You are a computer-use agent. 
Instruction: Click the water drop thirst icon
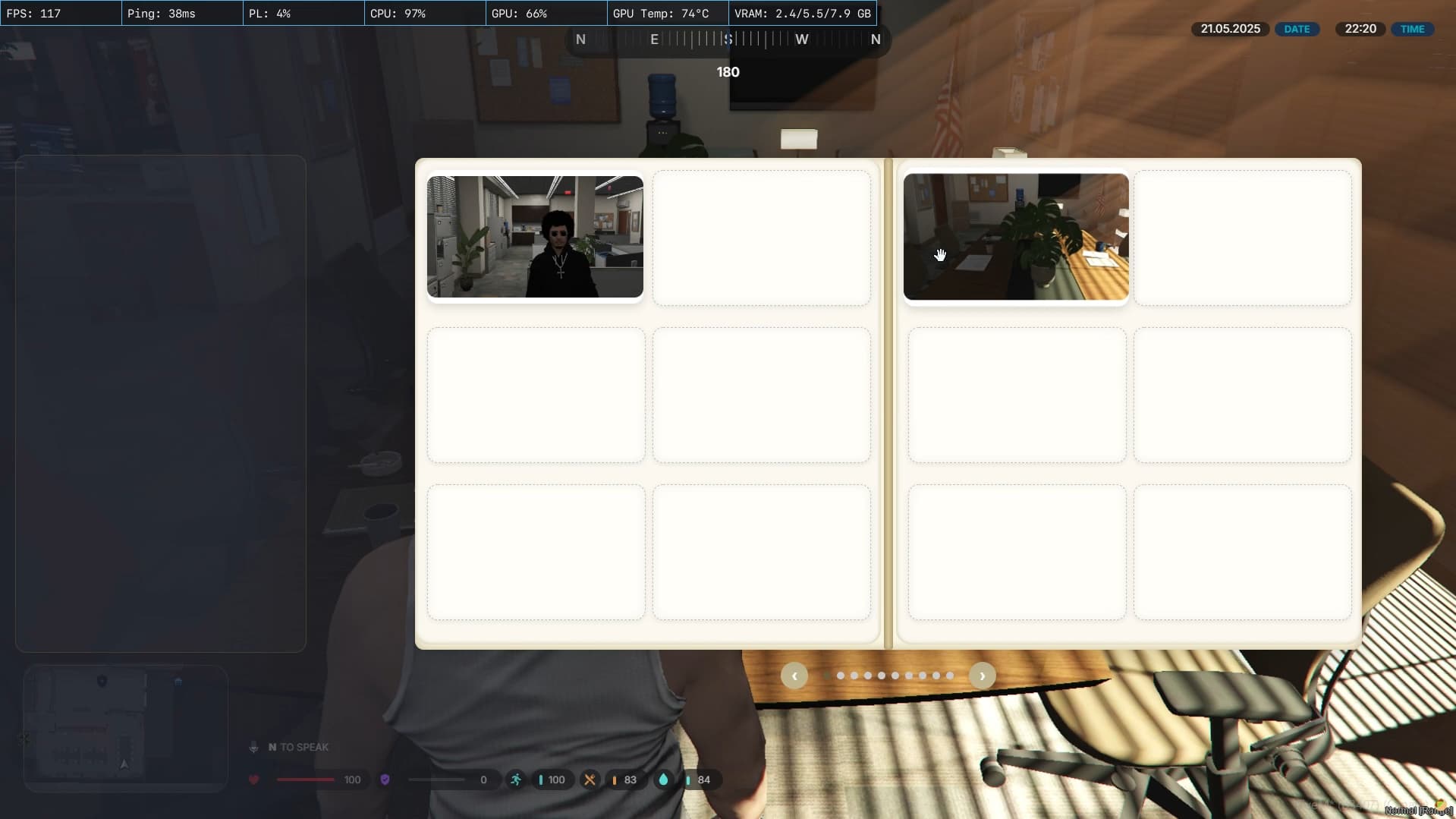tap(664, 780)
